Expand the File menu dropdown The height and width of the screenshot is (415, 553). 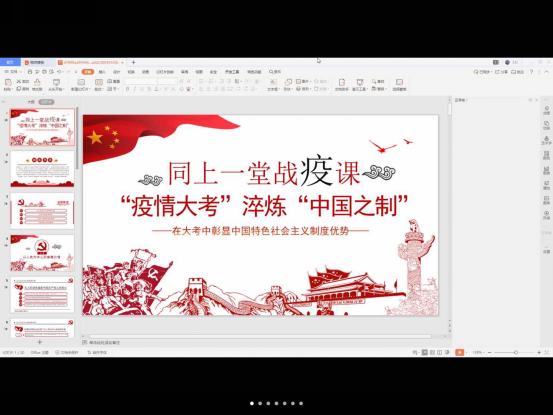pos(11,72)
